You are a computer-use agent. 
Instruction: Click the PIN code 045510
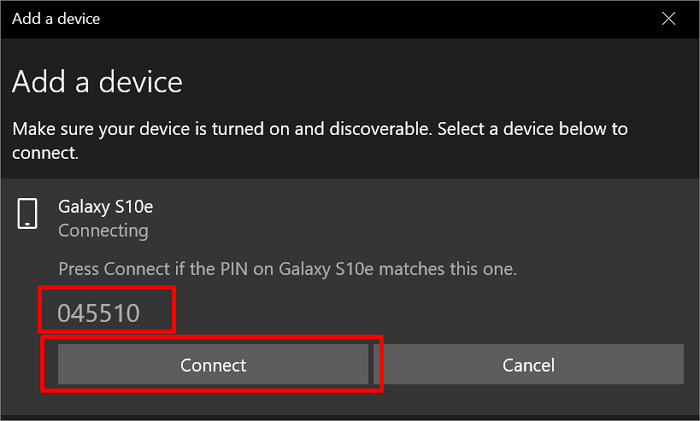98,314
